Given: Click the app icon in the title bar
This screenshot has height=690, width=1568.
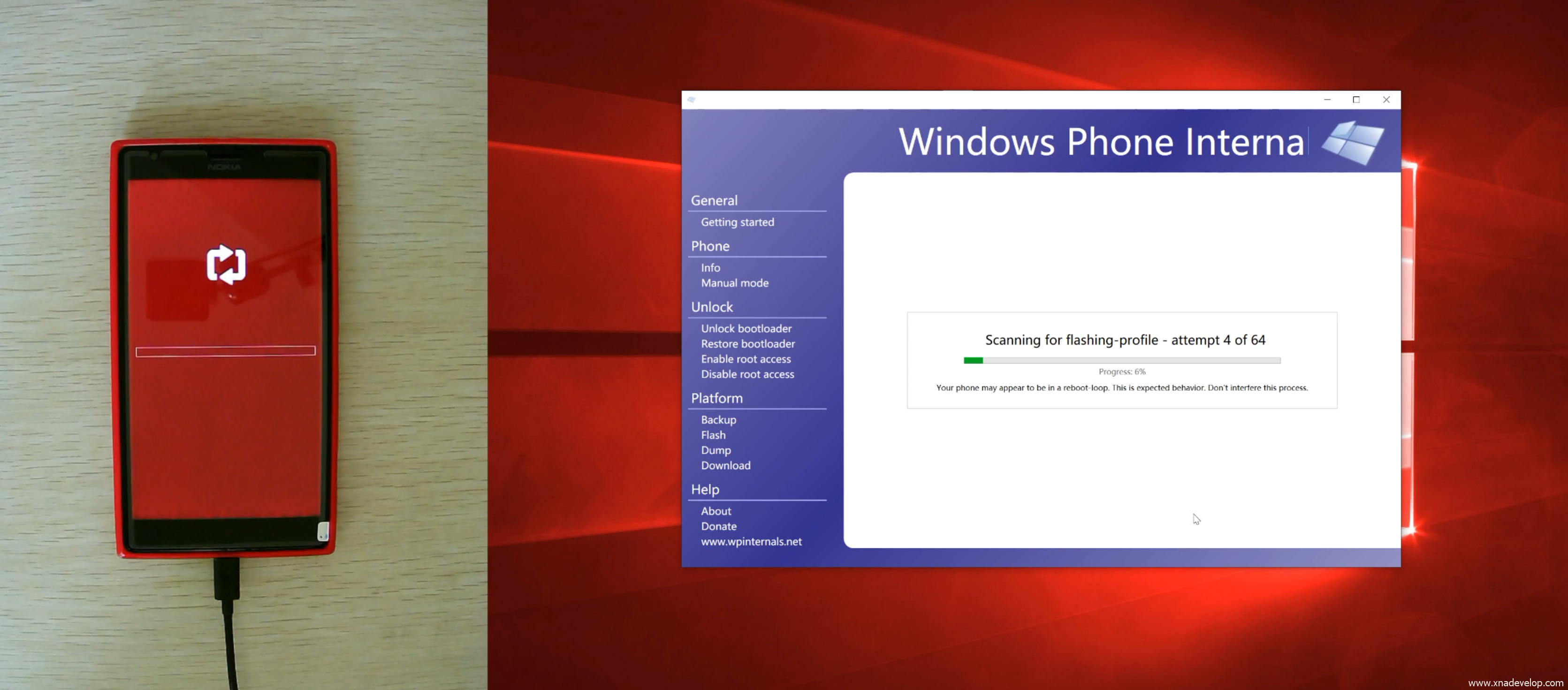Looking at the screenshot, I should [x=692, y=100].
